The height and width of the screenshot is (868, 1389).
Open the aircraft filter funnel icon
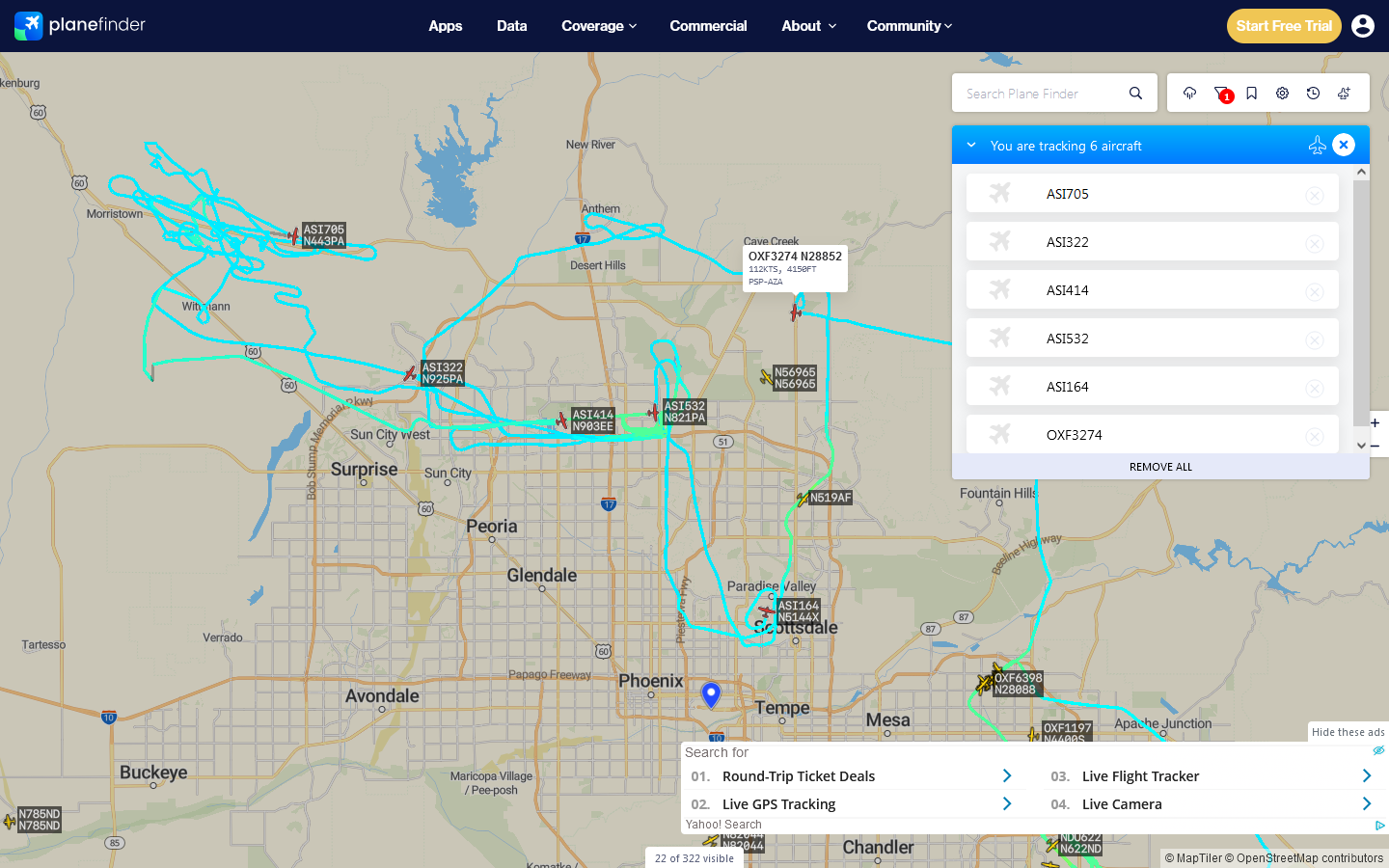[1221, 94]
